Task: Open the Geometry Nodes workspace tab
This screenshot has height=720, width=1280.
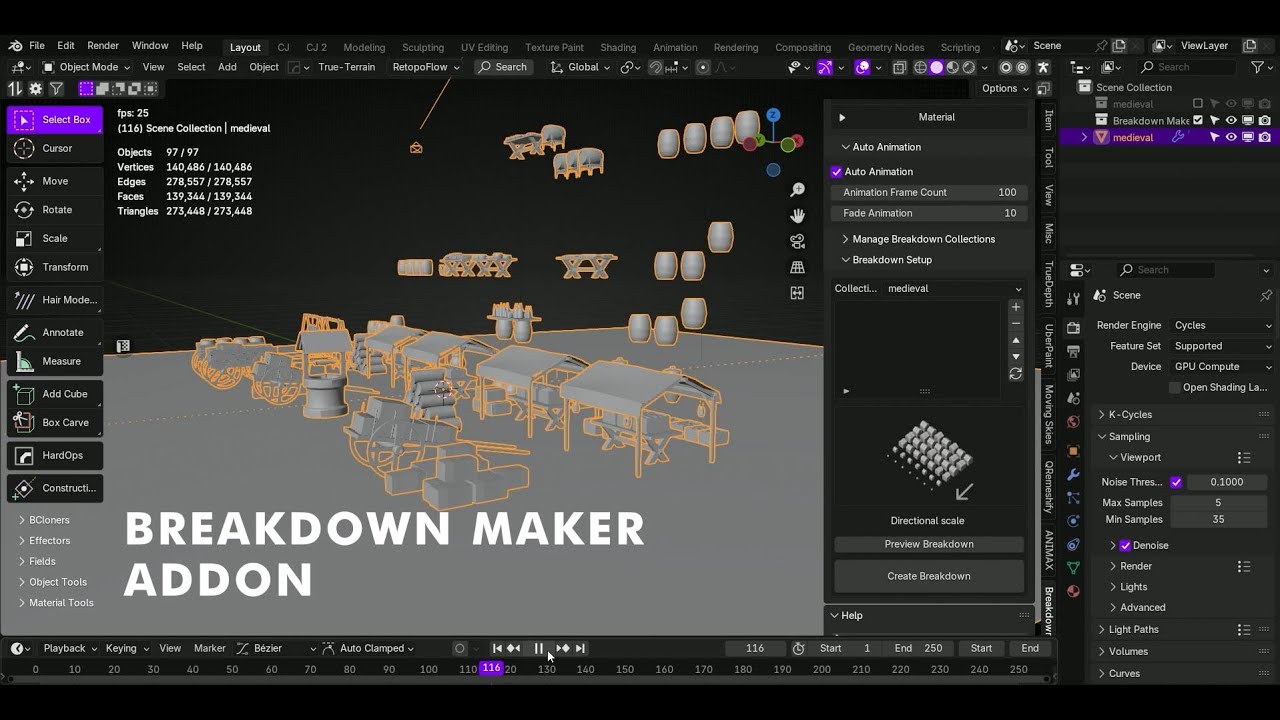Action: 886,47
